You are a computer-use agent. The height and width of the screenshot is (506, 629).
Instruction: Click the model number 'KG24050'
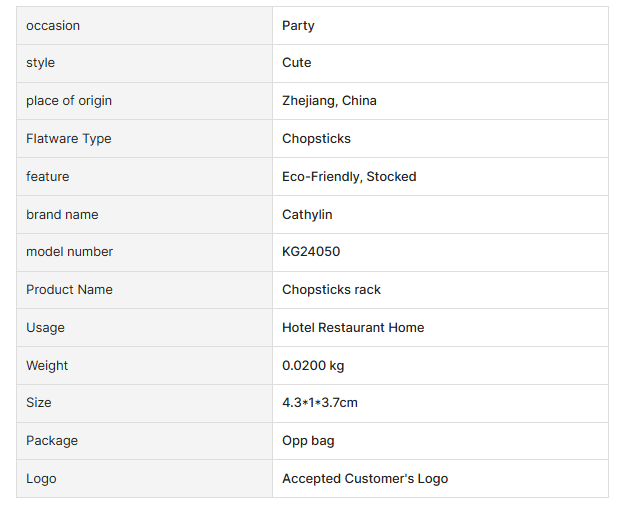coord(311,252)
